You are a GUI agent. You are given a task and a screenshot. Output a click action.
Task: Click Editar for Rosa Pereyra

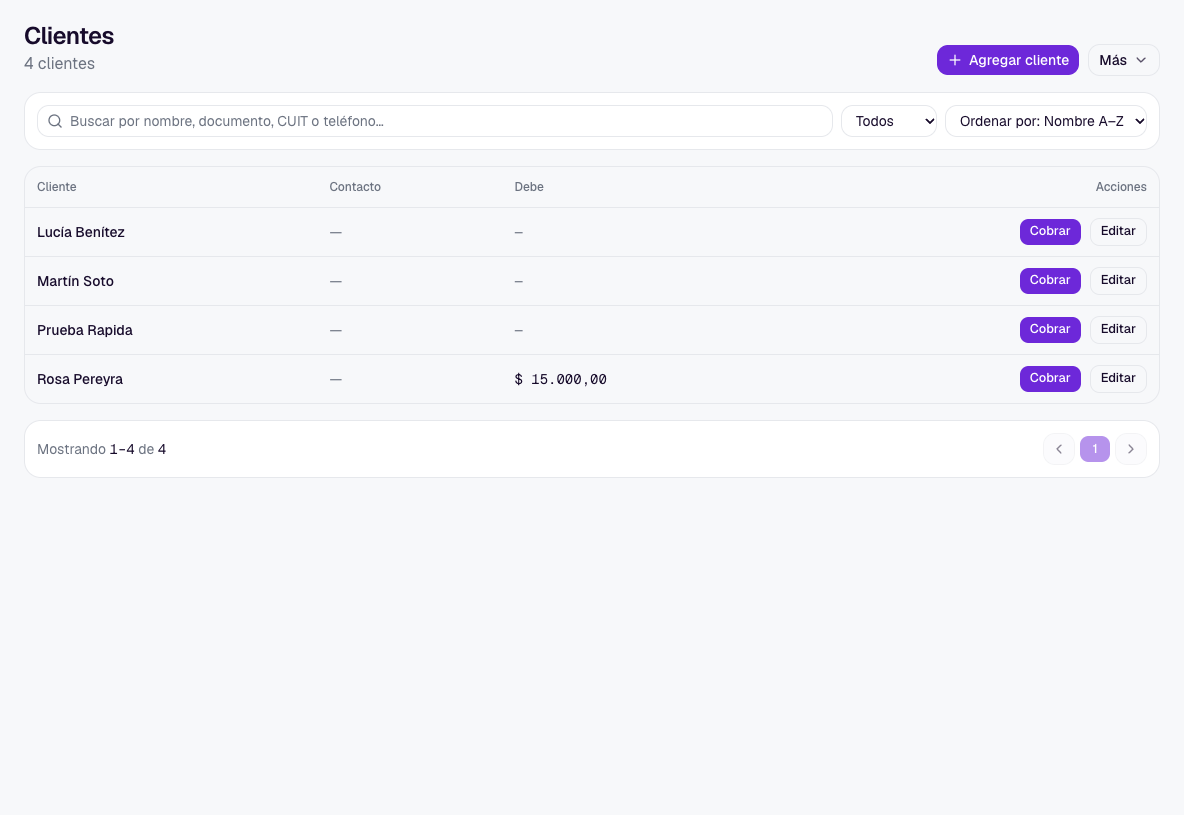1118,378
